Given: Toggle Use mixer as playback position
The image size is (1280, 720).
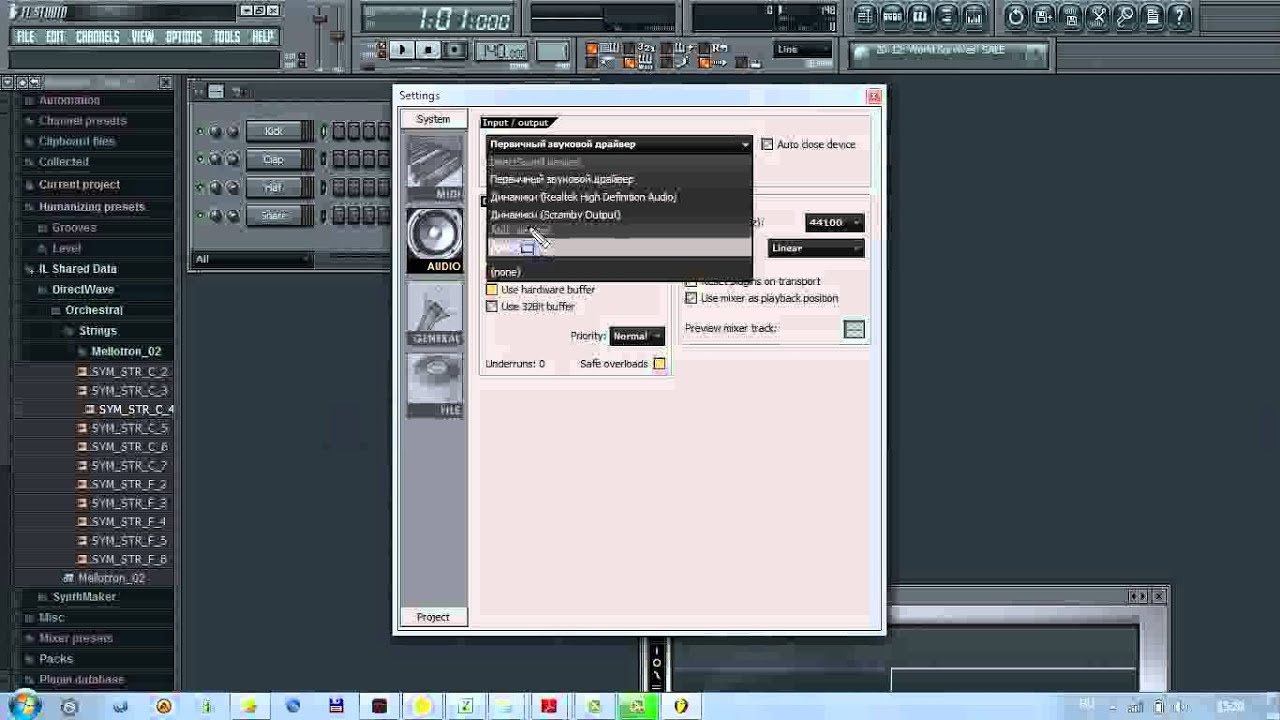Looking at the screenshot, I should pos(691,299).
